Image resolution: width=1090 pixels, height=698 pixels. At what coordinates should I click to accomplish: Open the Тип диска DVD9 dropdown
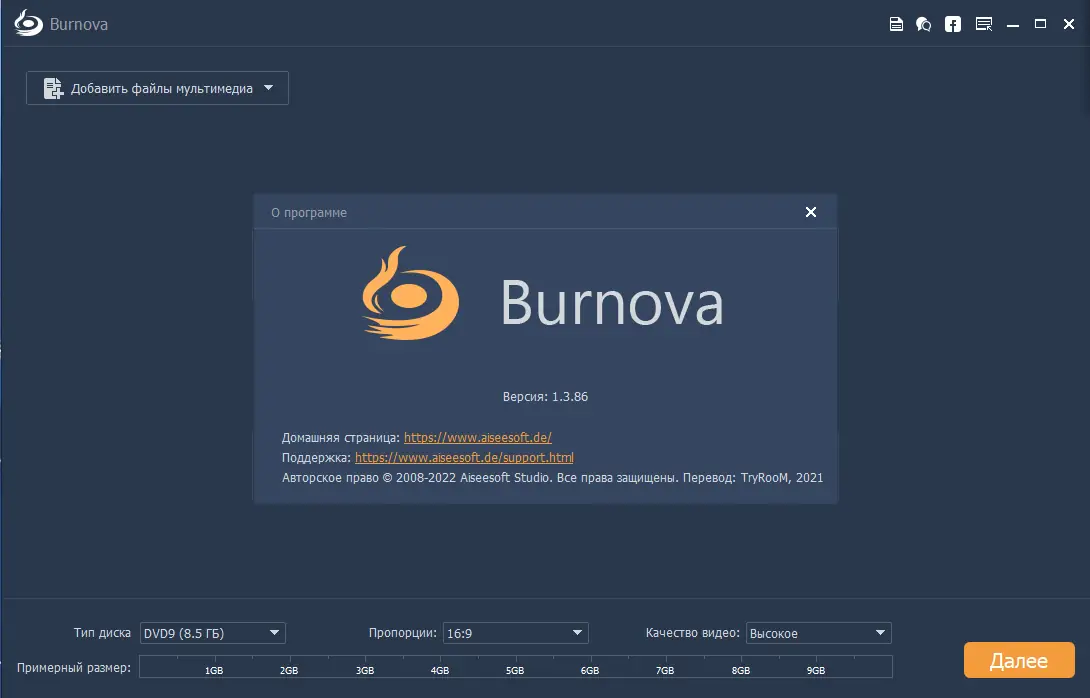click(213, 633)
